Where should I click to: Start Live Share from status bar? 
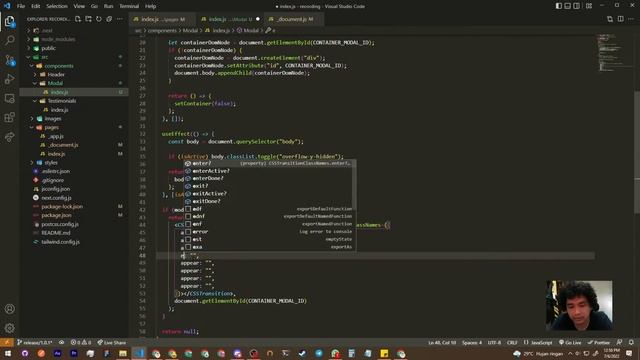pos(113,342)
